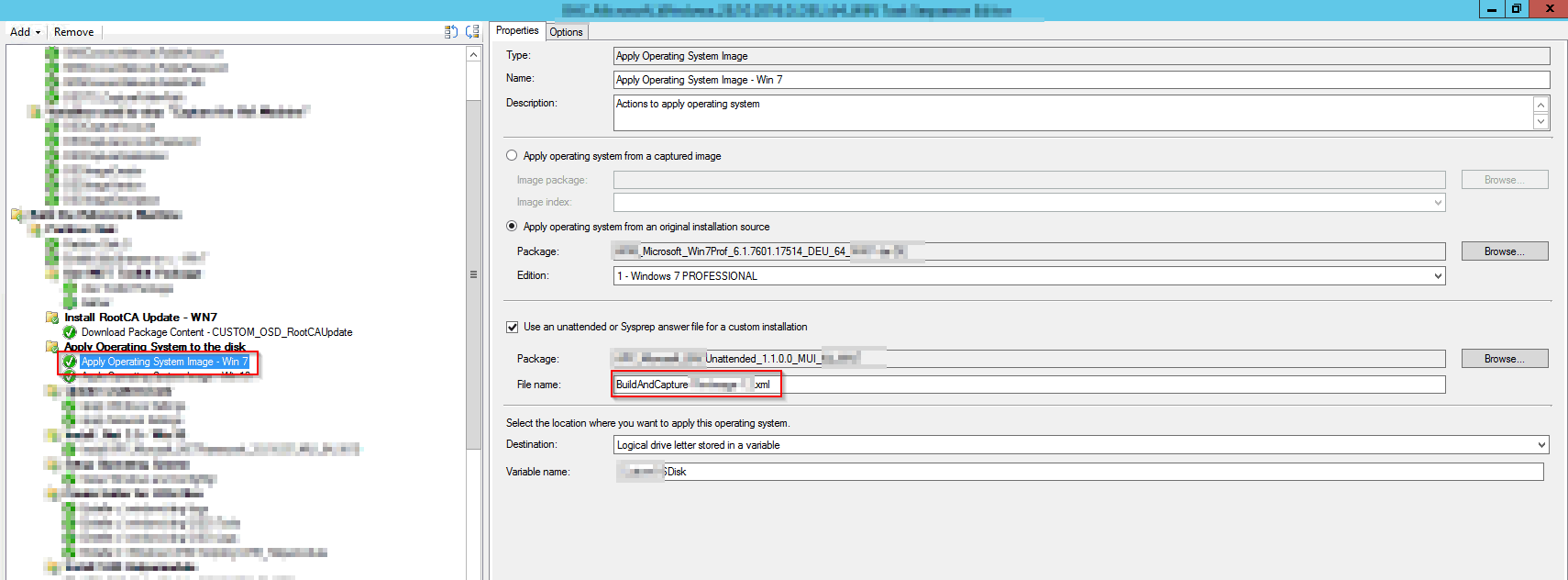The width and height of the screenshot is (1568, 580).
Task: Click into the answer File name field
Action: [1100, 385]
